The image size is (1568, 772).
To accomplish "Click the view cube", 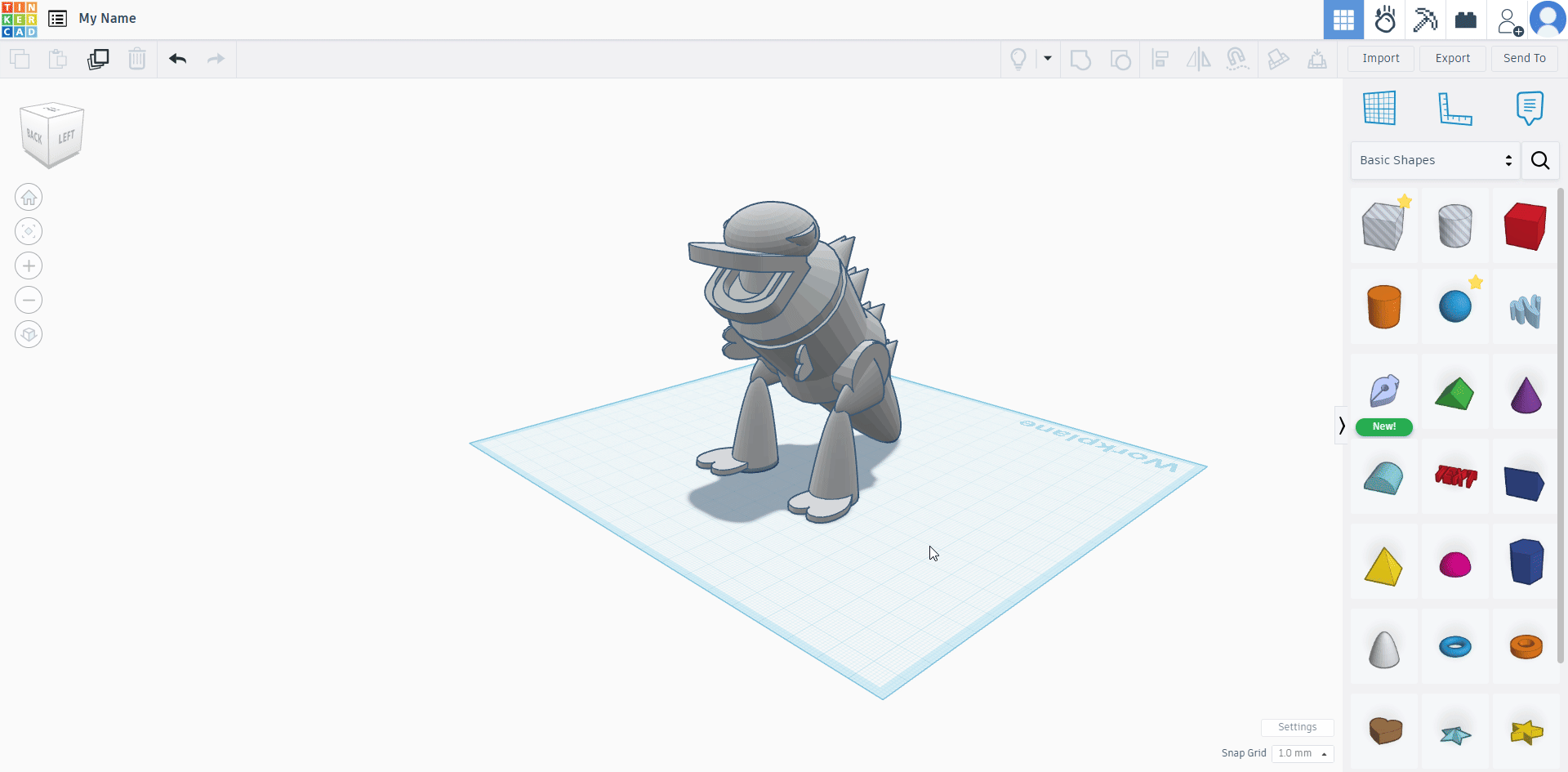I will click(x=52, y=135).
